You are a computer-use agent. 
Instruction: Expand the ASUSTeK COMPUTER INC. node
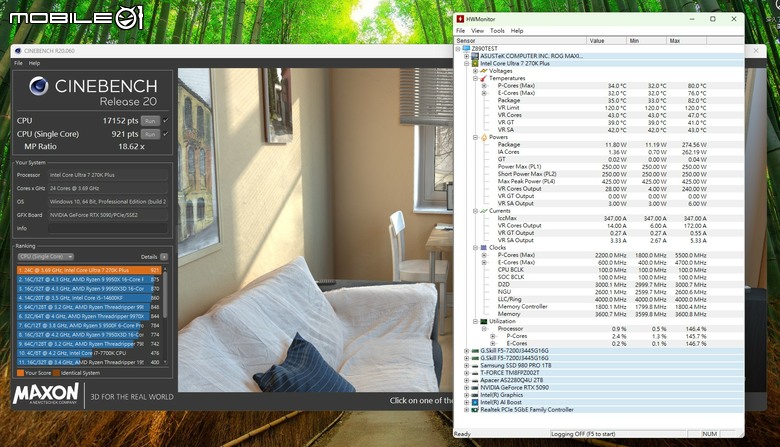click(467, 56)
